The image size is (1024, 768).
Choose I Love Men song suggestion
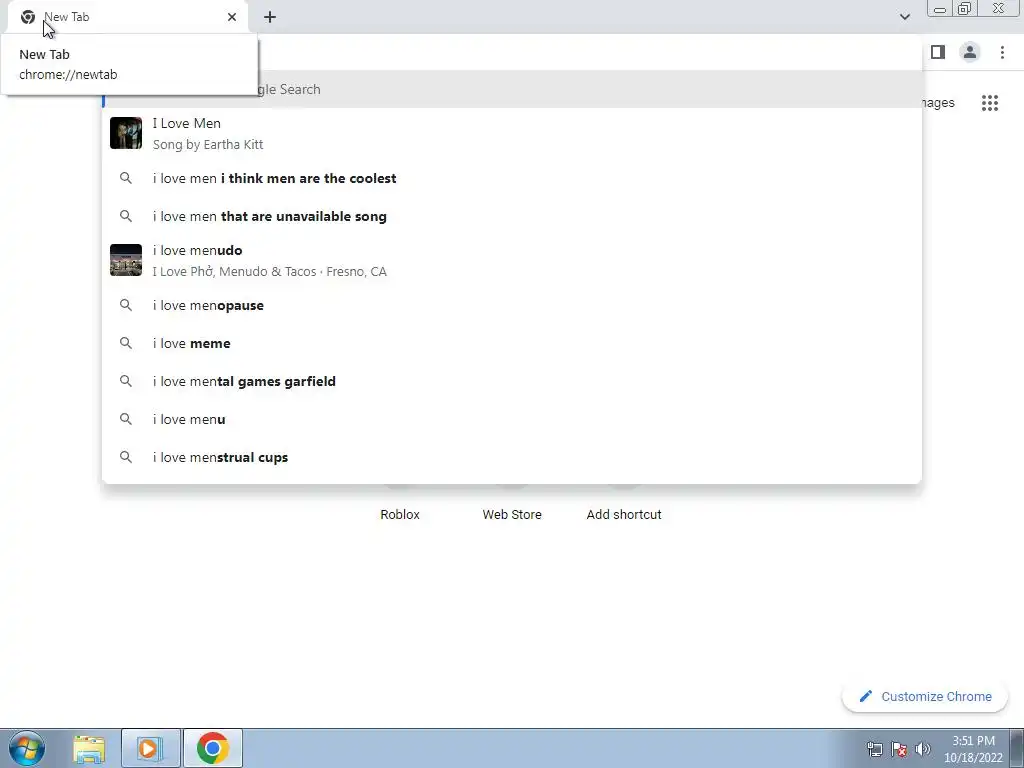(x=512, y=133)
